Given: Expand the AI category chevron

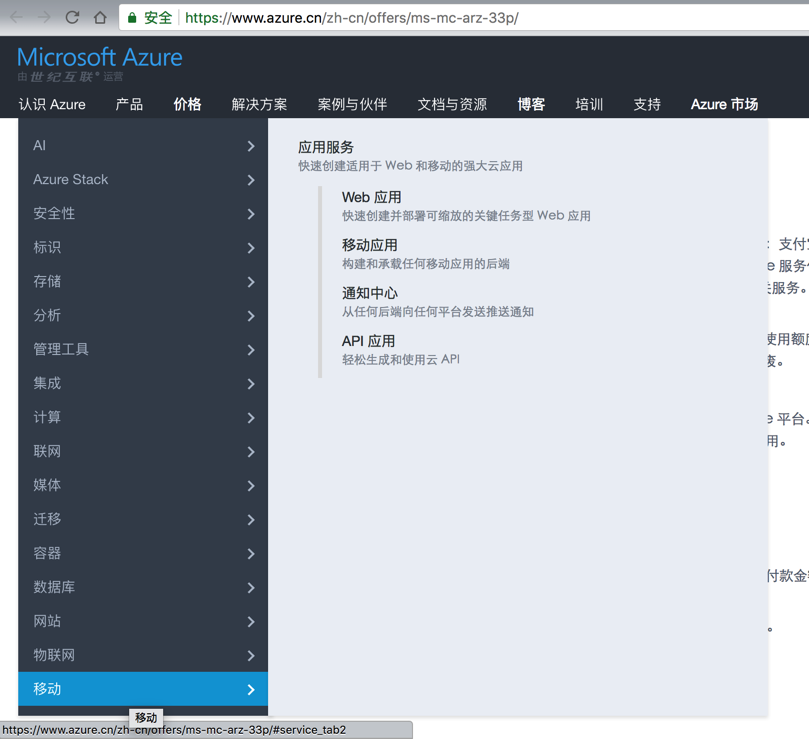Looking at the screenshot, I should tap(251, 146).
